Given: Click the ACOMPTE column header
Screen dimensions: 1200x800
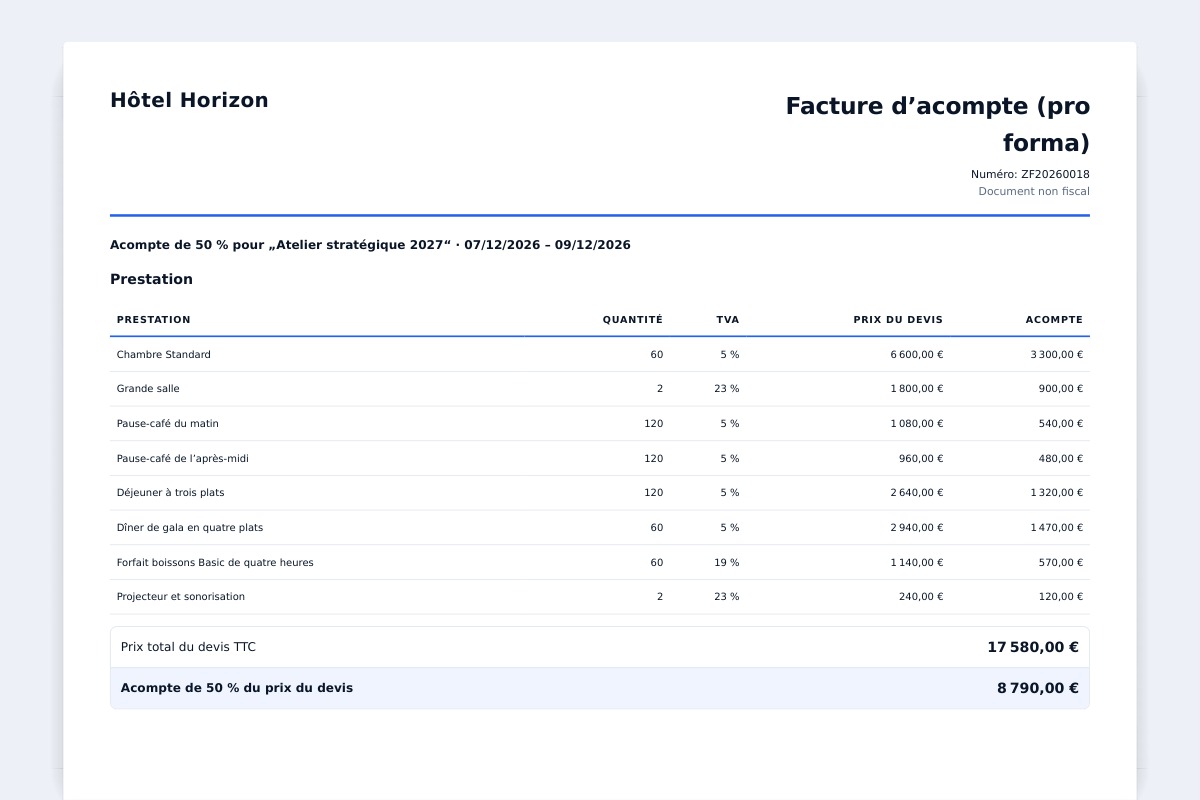Looking at the screenshot, I should coord(1054,320).
